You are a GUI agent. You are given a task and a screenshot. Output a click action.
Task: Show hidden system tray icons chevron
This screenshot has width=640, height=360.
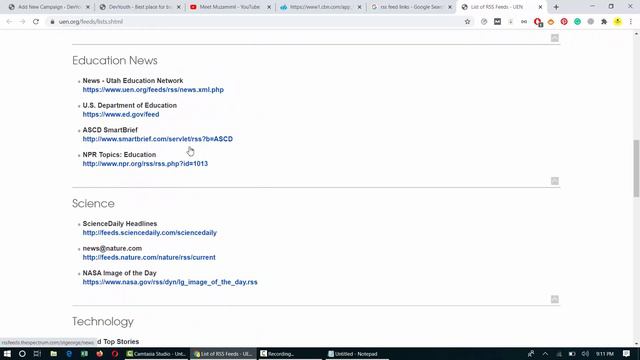click(545, 354)
